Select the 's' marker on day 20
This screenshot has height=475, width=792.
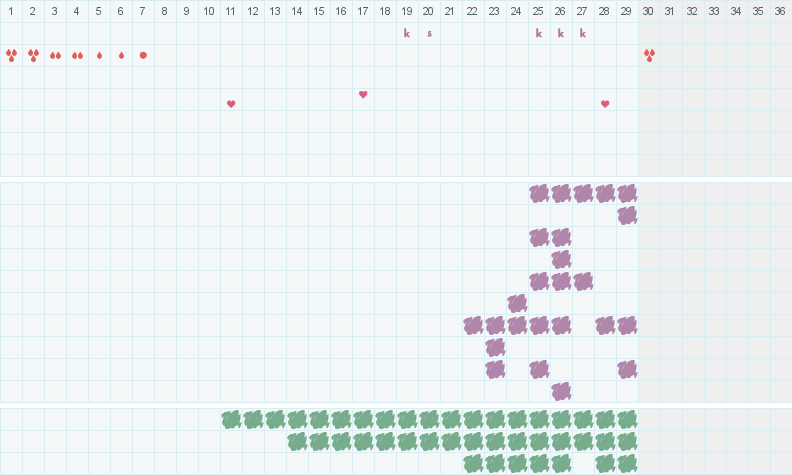tap(429, 33)
